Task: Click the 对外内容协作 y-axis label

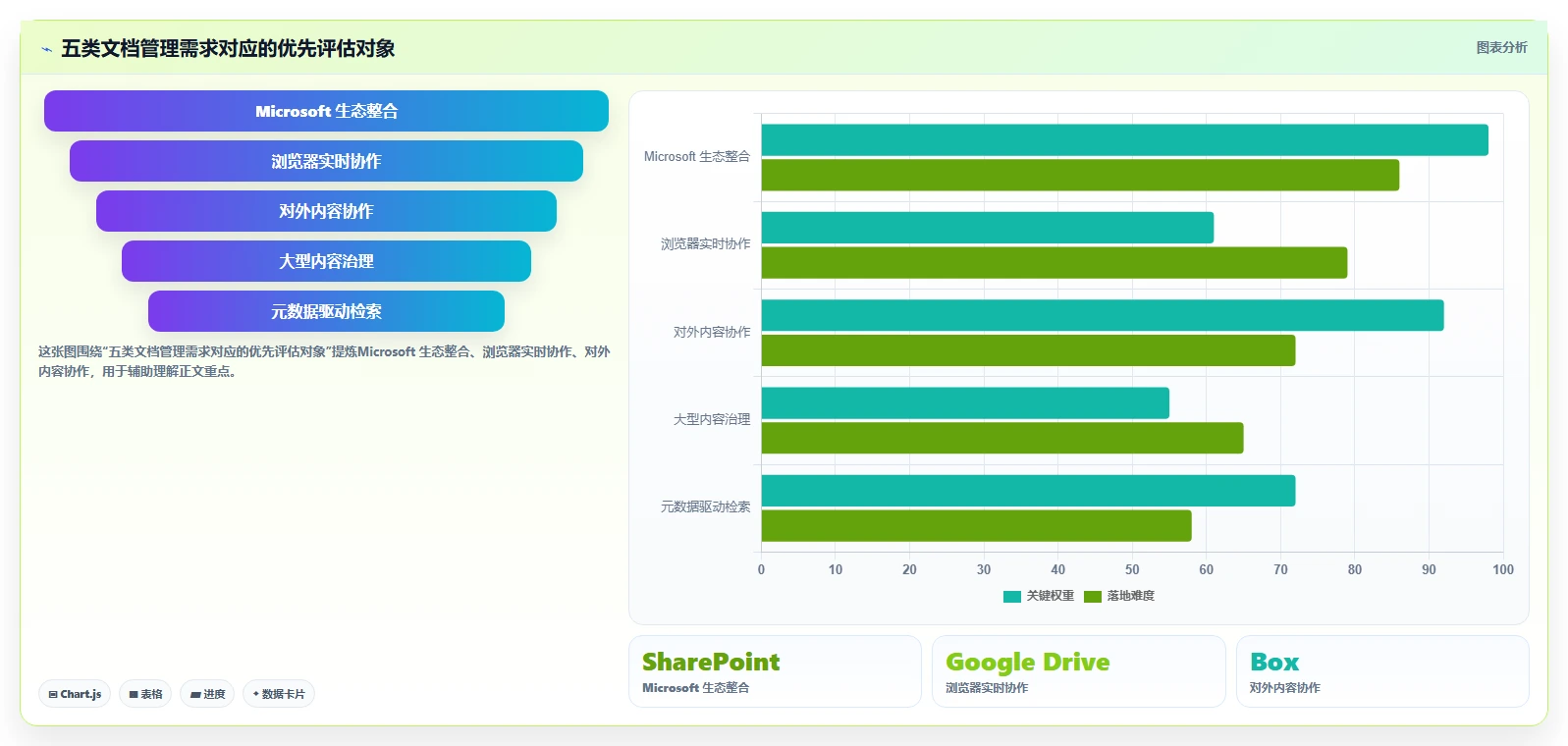Action: [712, 332]
